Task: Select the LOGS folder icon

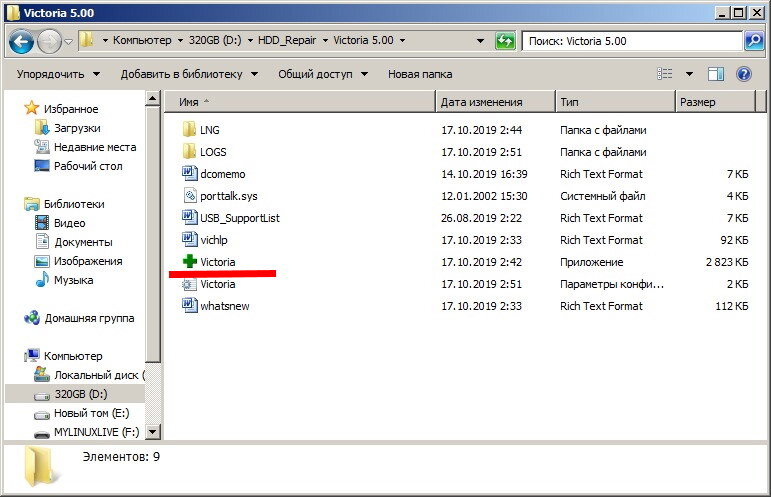Action: [x=189, y=152]
